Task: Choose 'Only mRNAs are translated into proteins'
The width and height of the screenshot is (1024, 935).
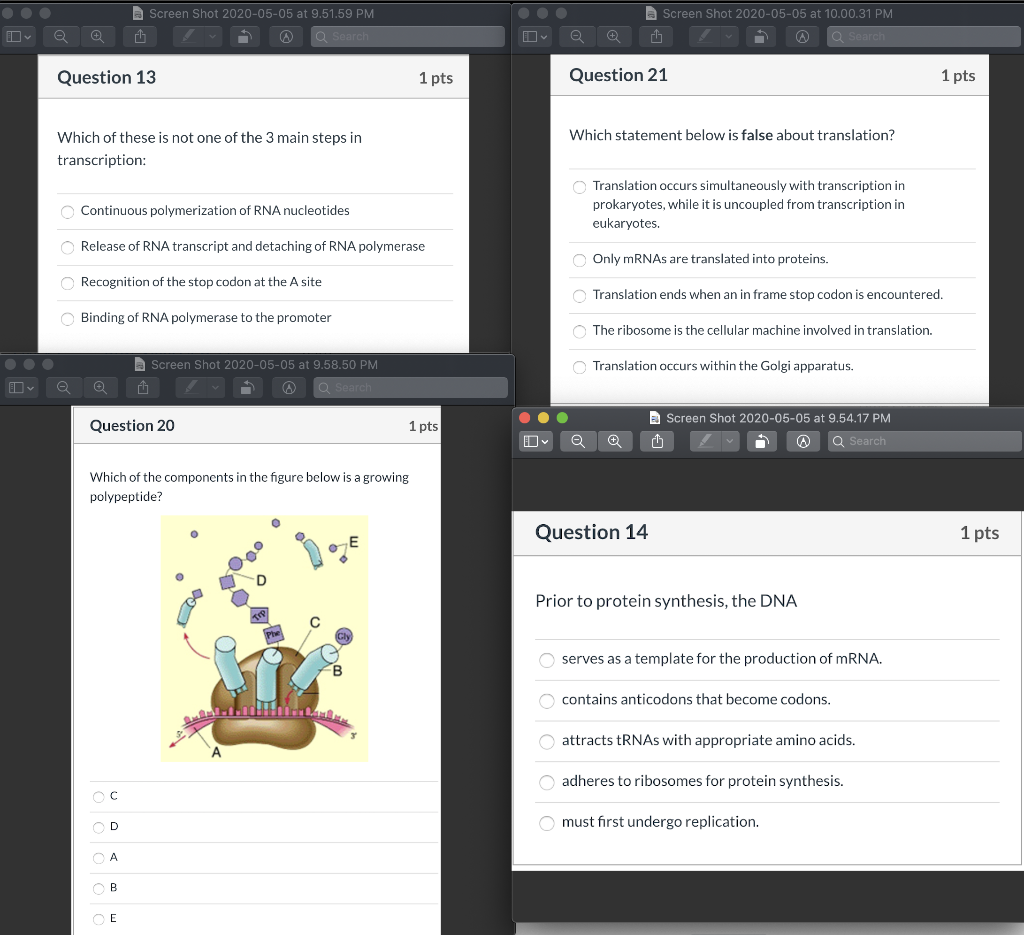Action: tap(580, 259)
